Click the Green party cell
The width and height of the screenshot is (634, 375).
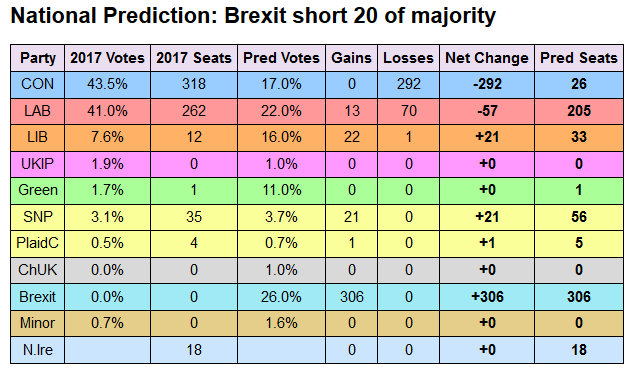[38, 190]
